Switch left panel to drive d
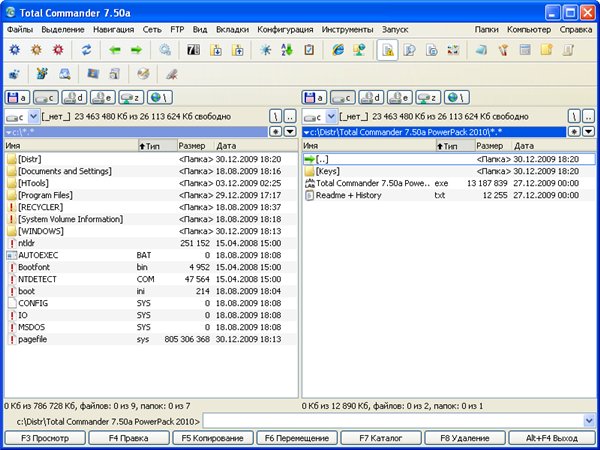Viewport: 600px width, 450px height. click(74, 98)
